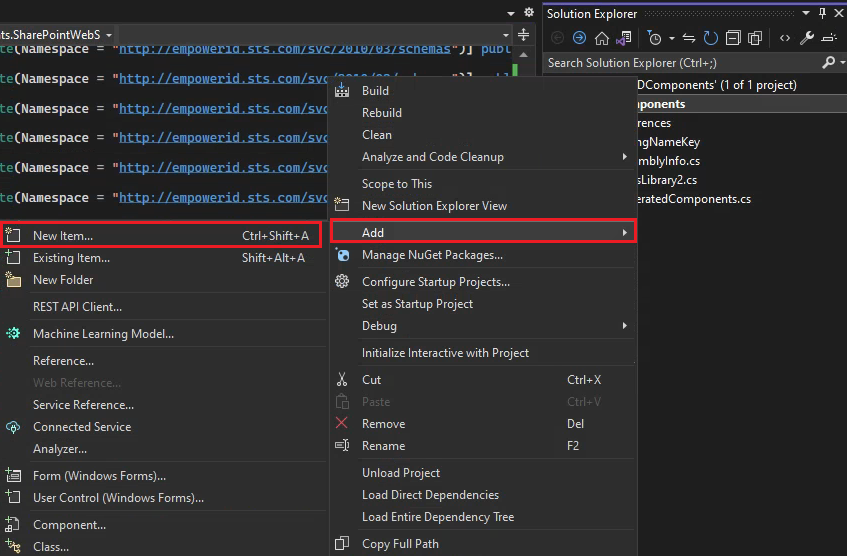This screenshot has width=847, height=556.
Task: Open search options dropdown beside the magnifier
Action: (842, 63)
